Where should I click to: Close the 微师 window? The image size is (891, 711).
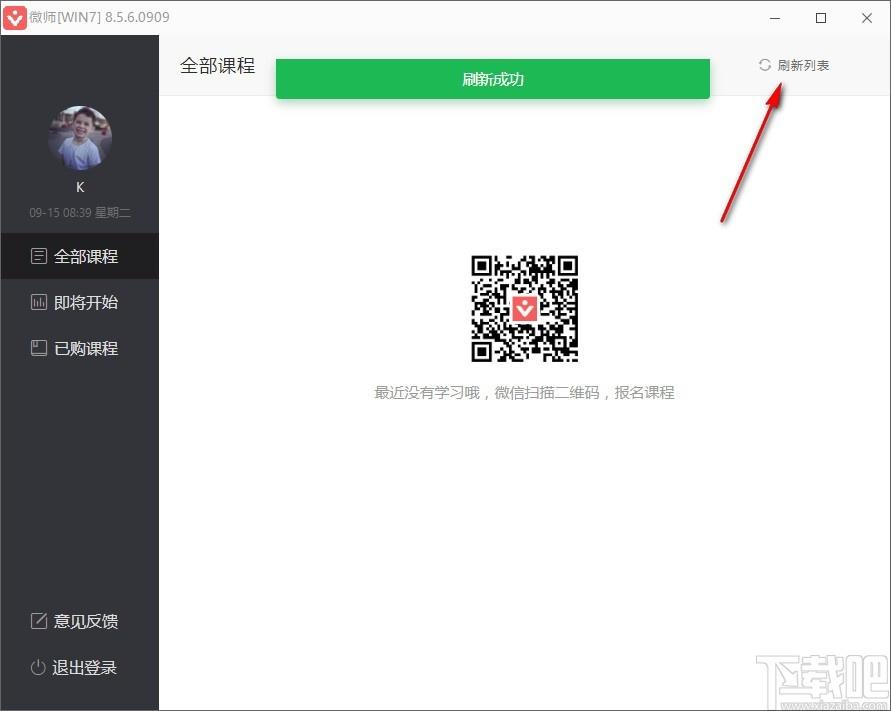pos(867,18)
